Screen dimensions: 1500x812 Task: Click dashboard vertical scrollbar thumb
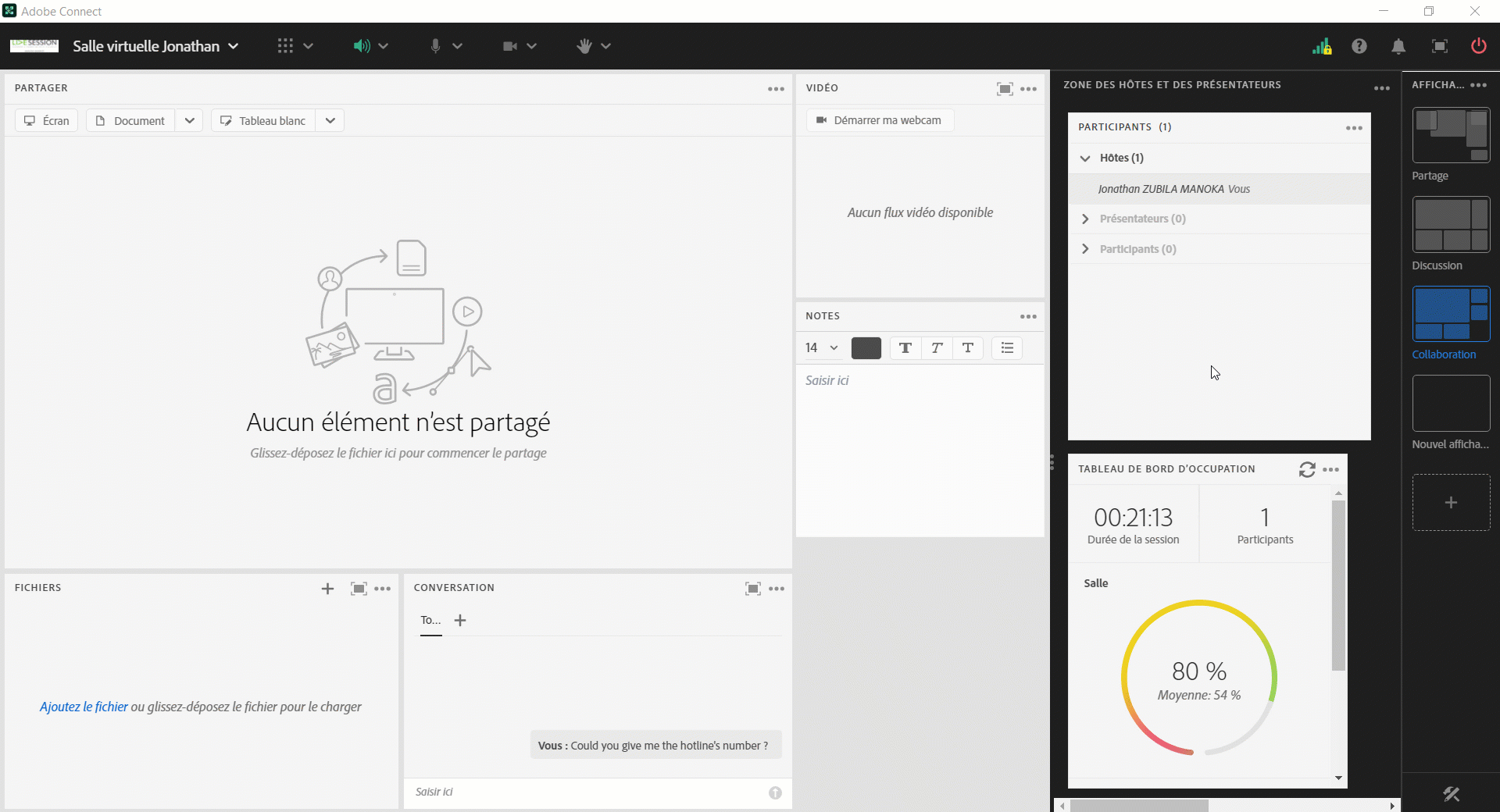[1338, 586]
